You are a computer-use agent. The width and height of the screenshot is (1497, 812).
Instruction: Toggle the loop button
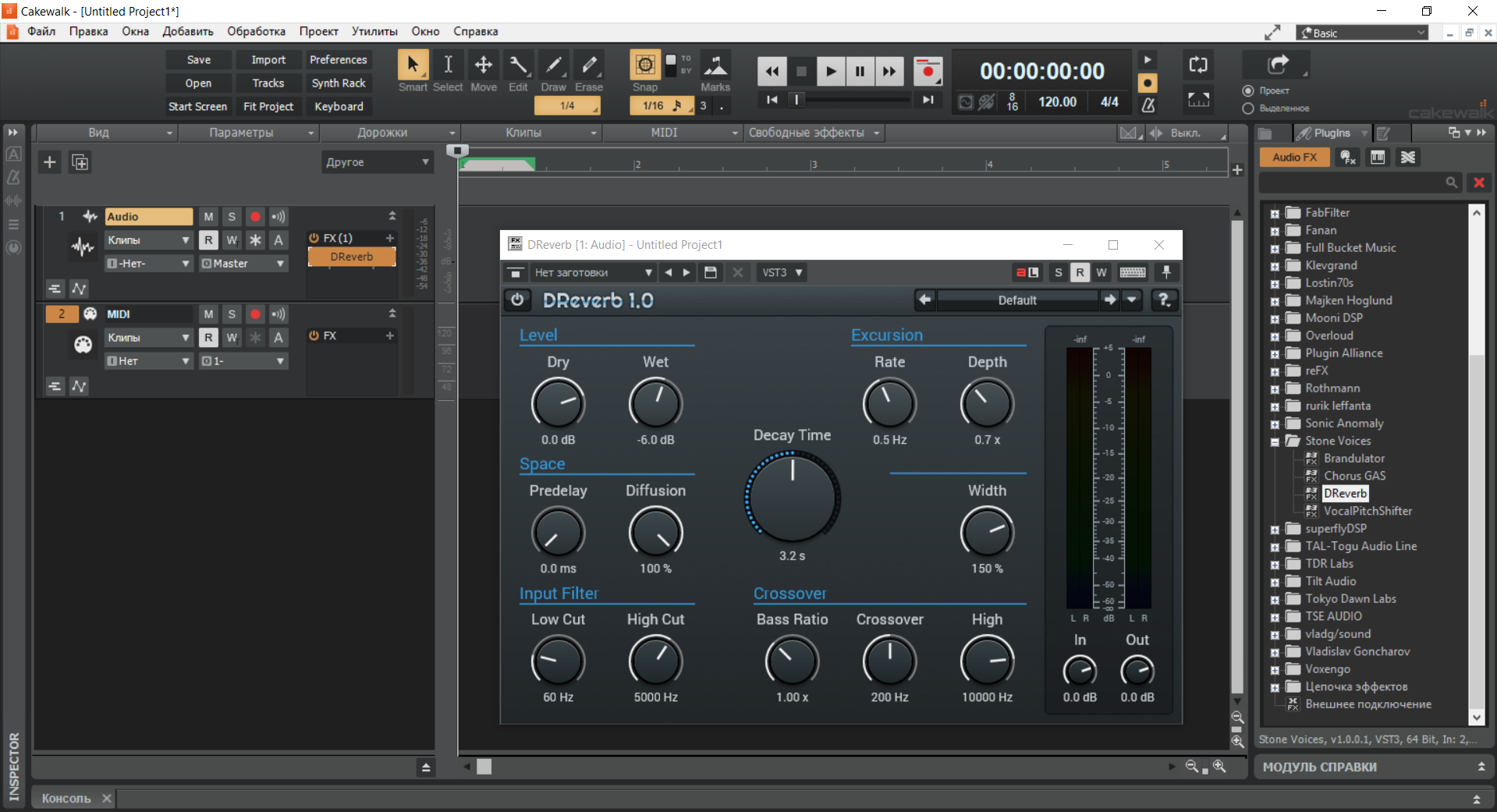pyautogui.click(x=1198, y=65)
